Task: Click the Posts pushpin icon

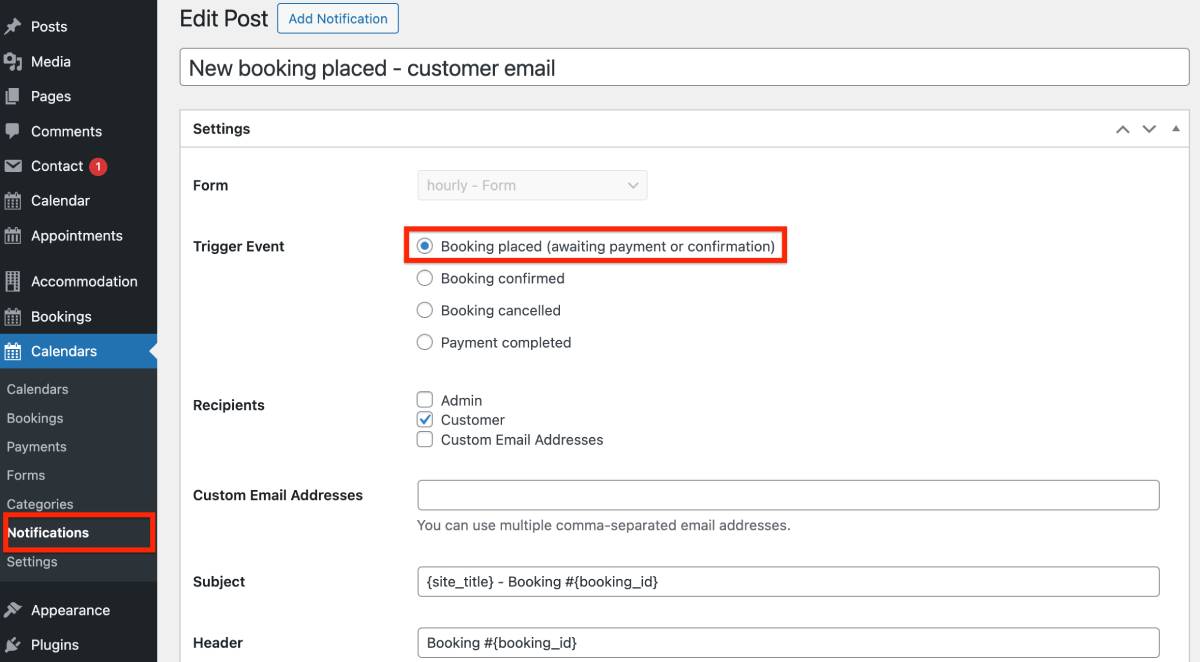Action: (x=13, y=27)
